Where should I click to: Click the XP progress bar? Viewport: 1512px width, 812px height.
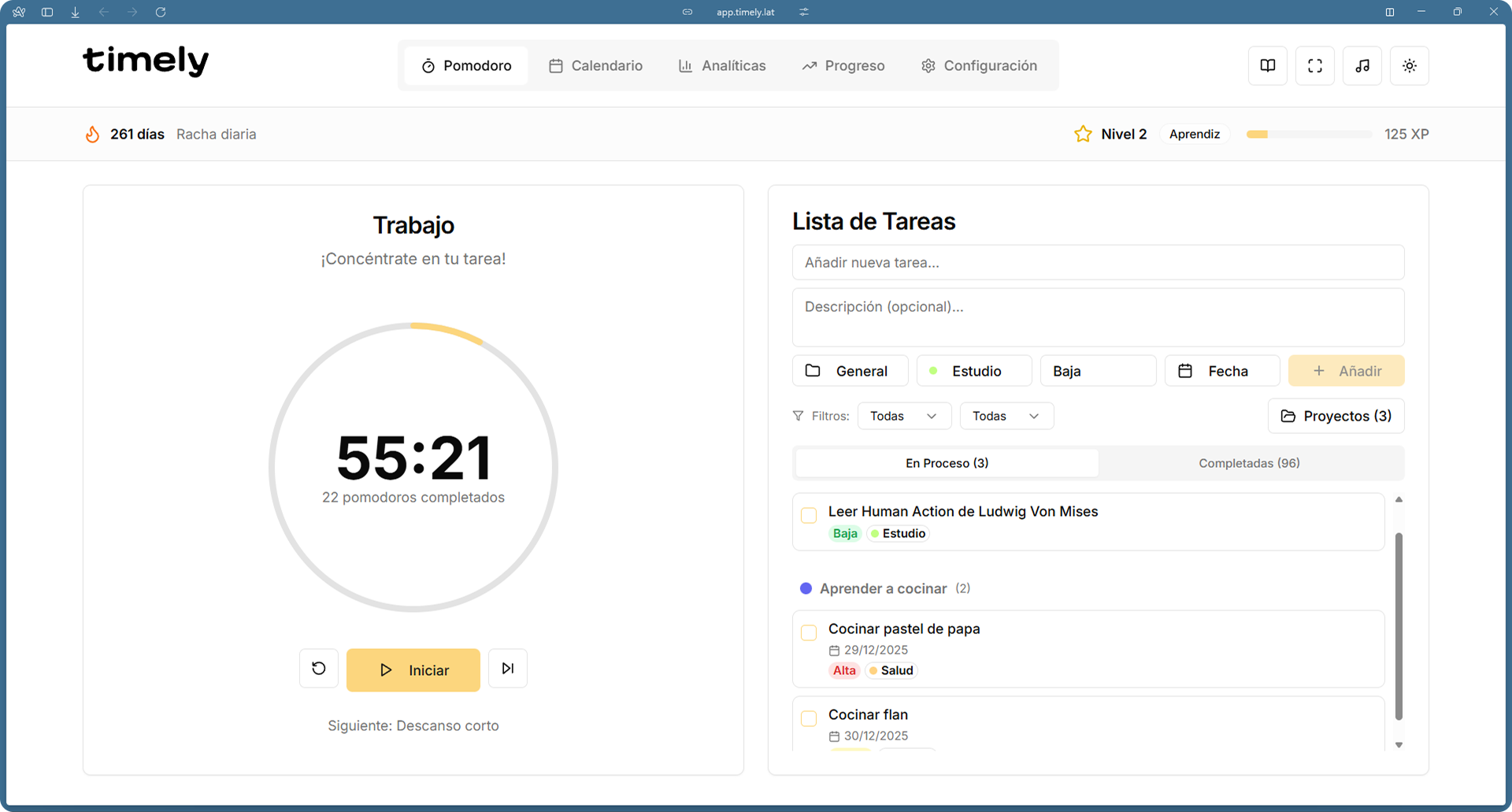(1309, 135)
